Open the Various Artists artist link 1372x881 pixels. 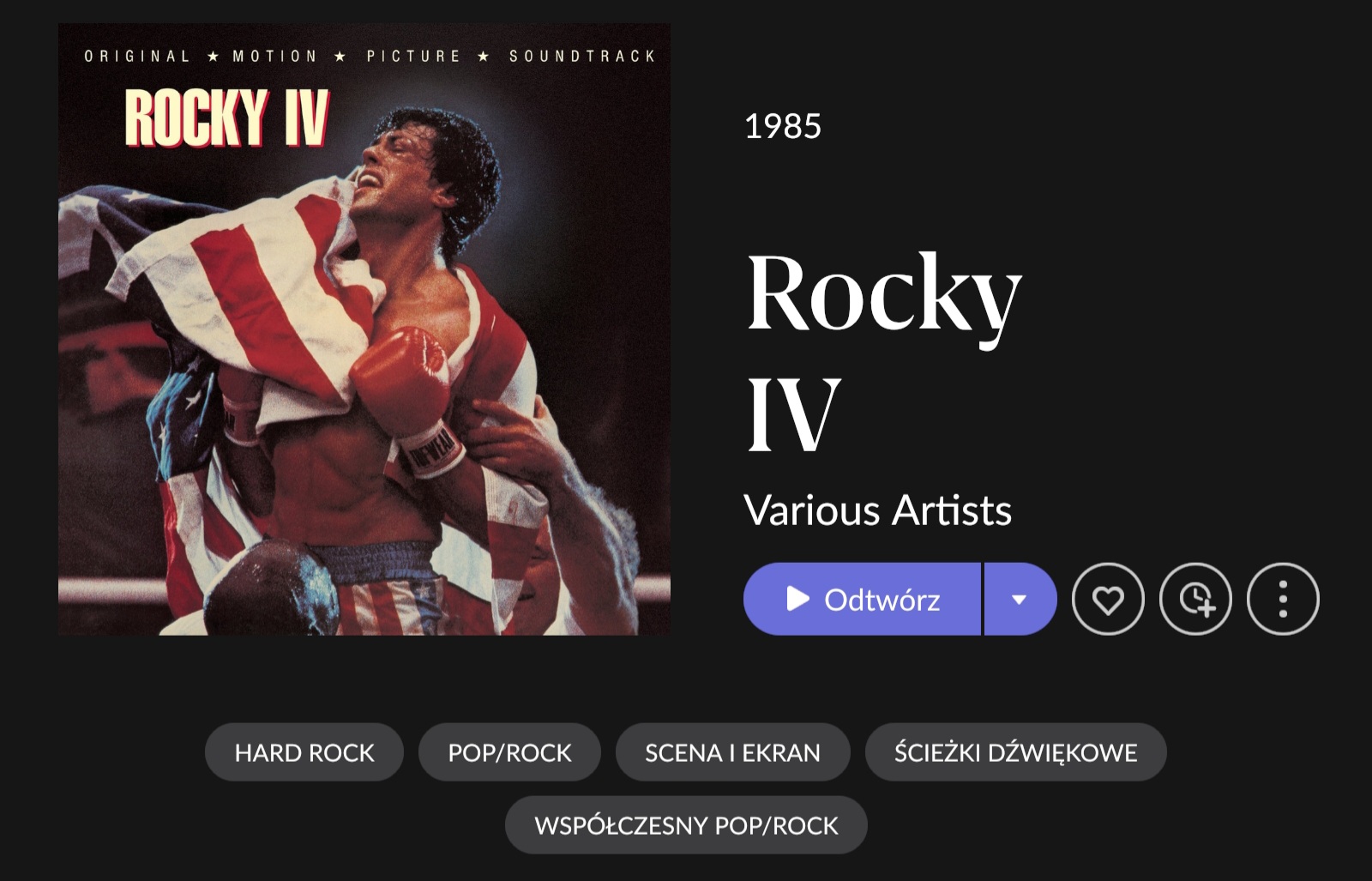tap(877, 510)
